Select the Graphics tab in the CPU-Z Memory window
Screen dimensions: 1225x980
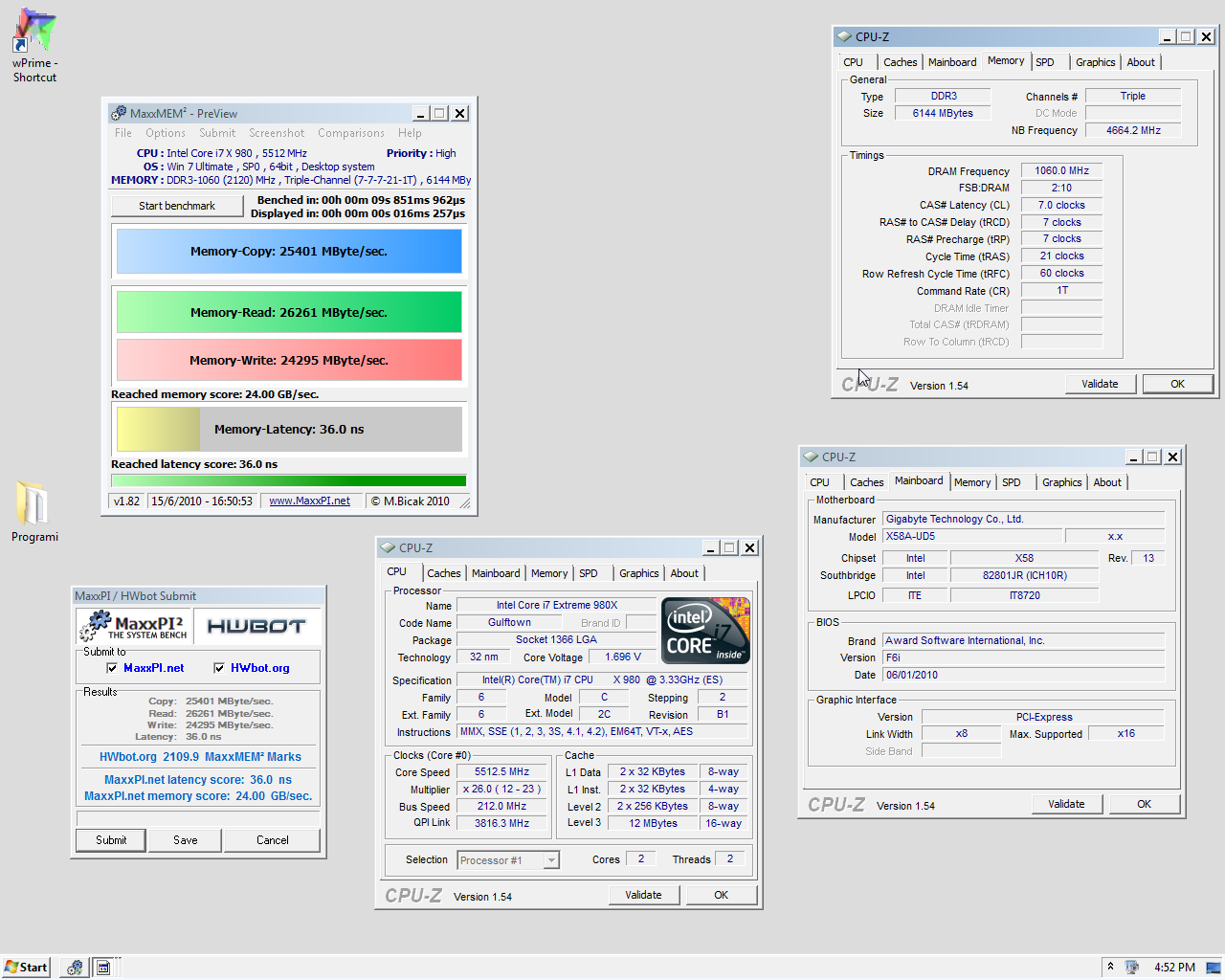(x=1096, y=62)
